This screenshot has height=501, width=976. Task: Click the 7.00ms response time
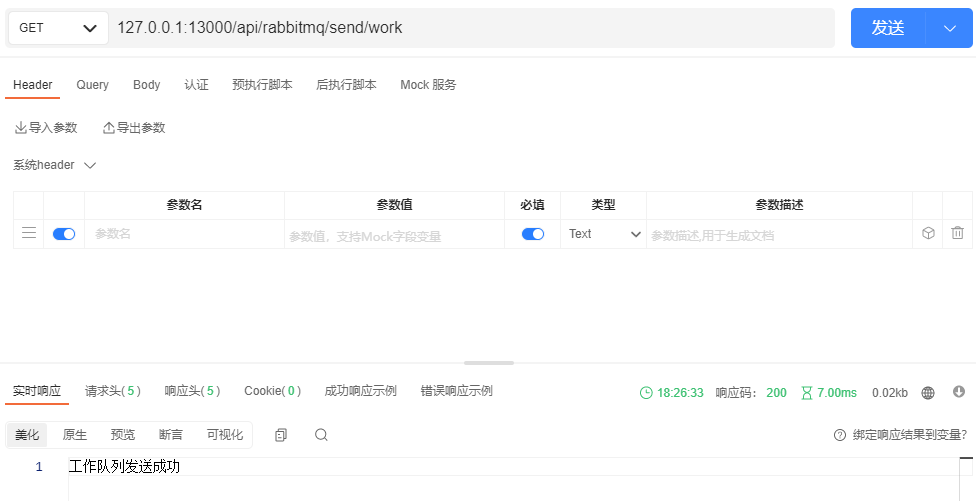point(837,393)
